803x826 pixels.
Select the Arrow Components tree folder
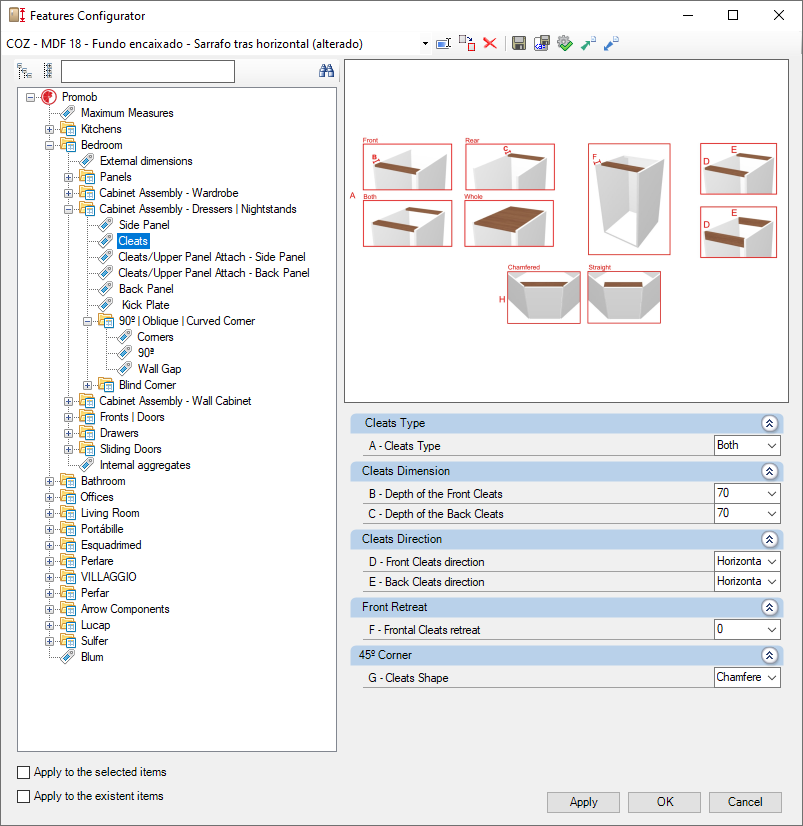[125, 609]
